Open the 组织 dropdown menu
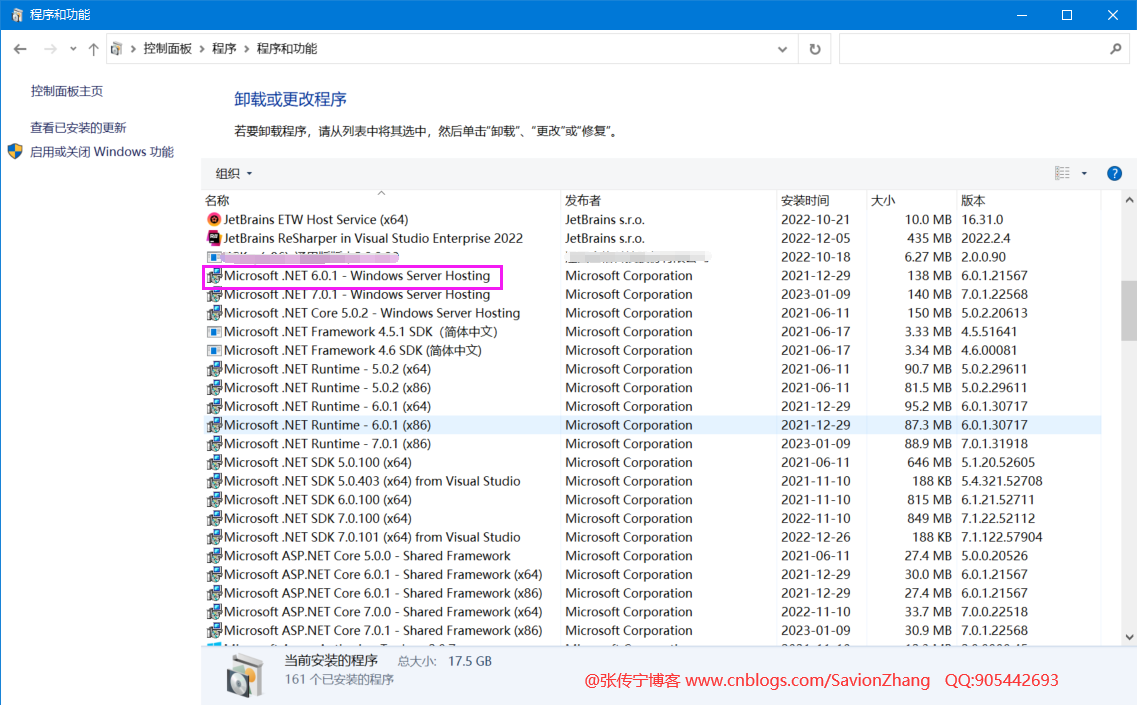This screenshot has height=705, width=1137. click(234, 174)
